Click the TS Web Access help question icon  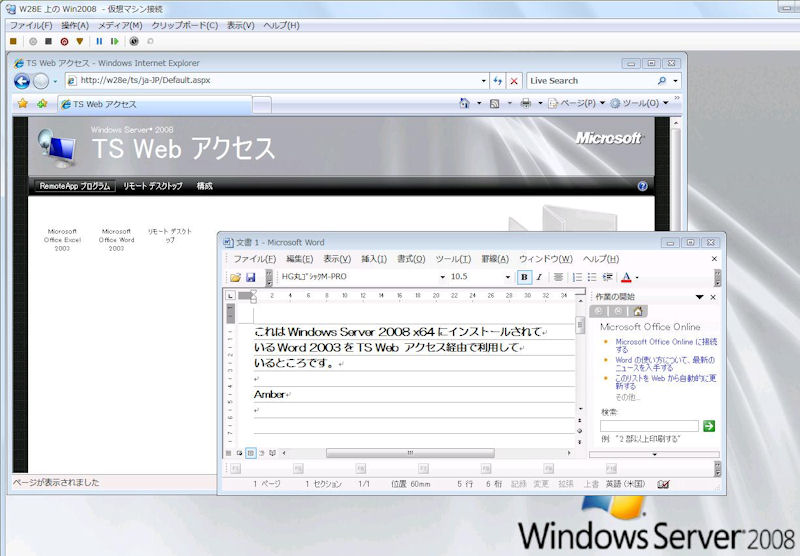[642, 186]
